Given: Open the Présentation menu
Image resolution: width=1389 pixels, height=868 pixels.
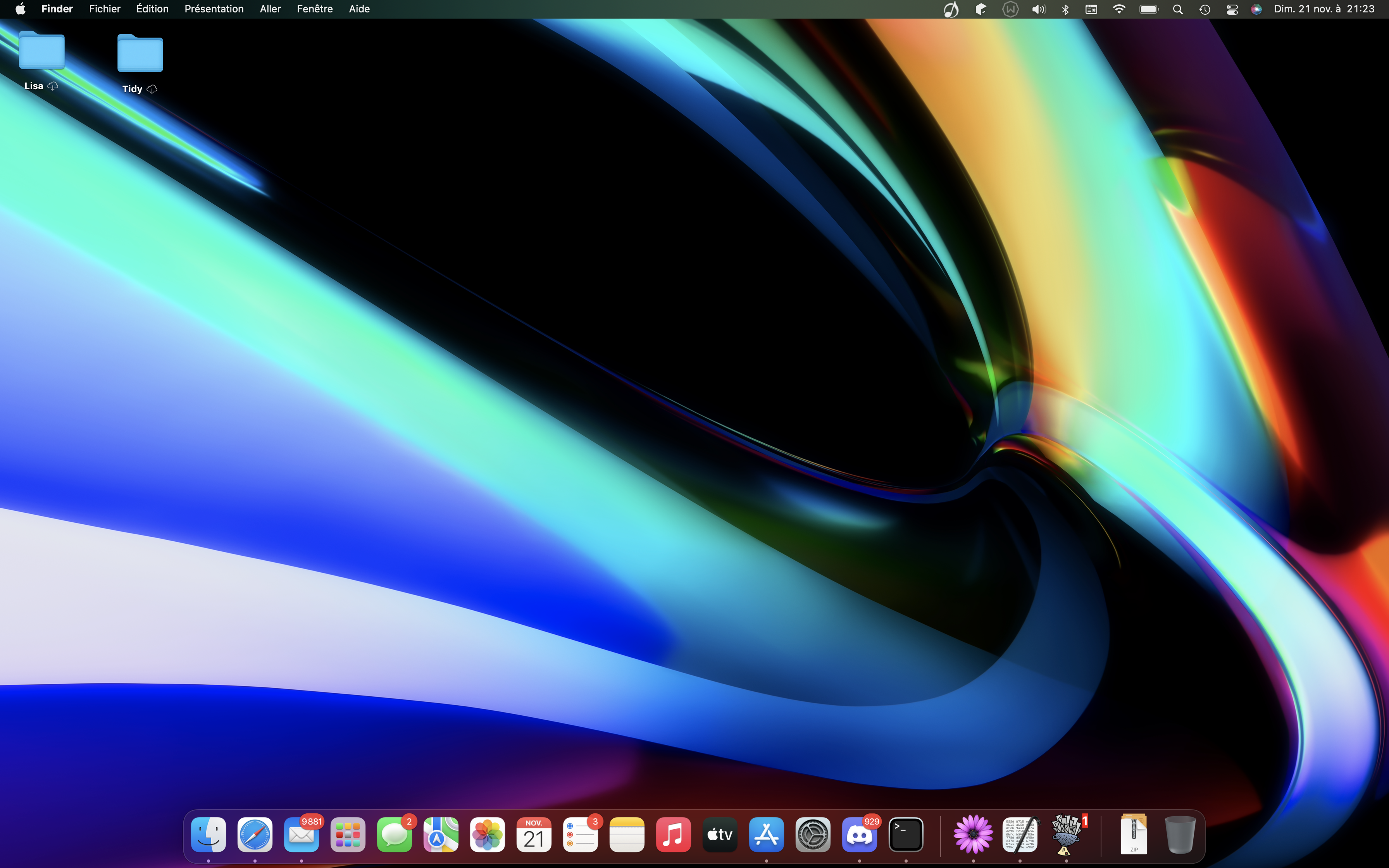Looking at the screenshot, I should point(214,9).
